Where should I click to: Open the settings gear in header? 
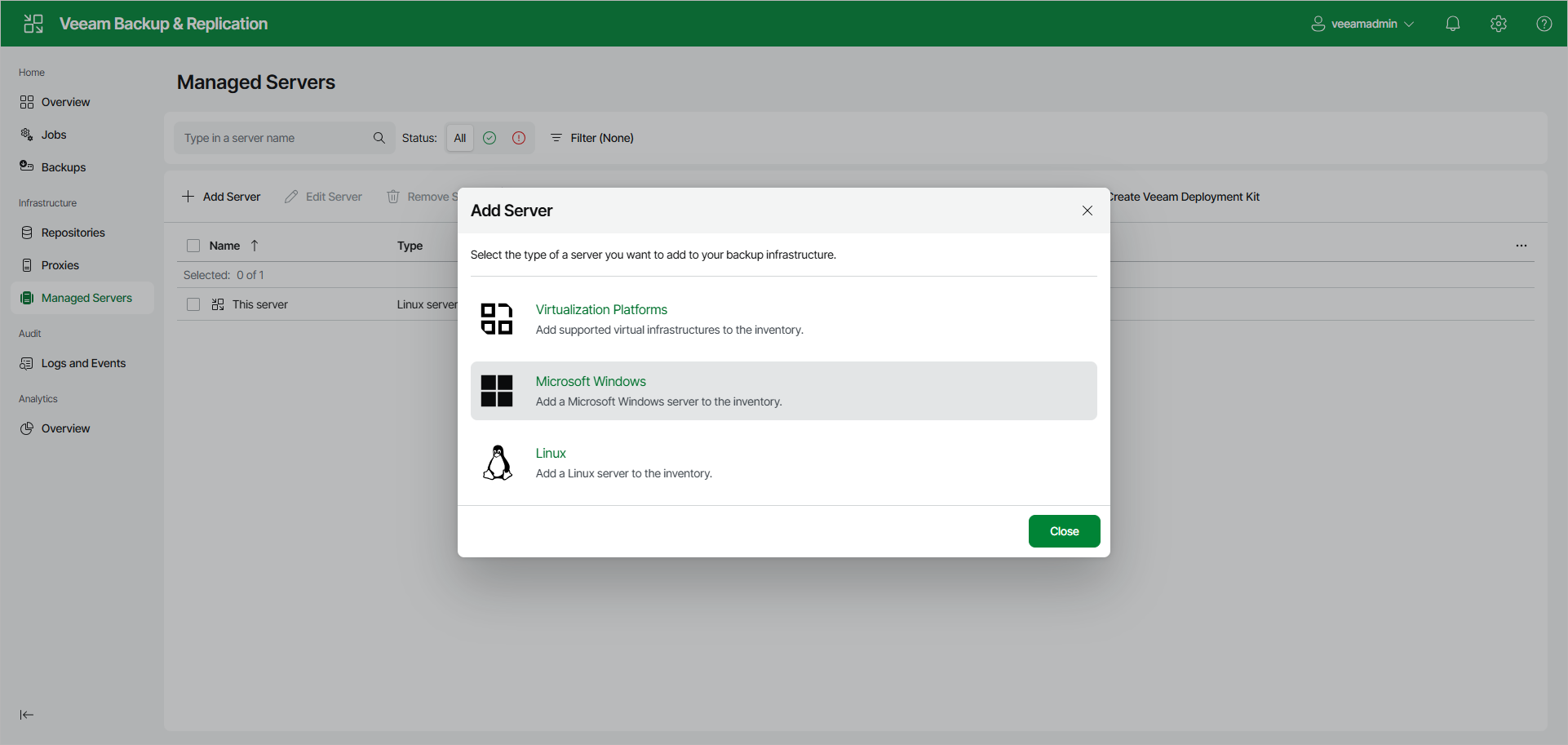(1498, 24)
